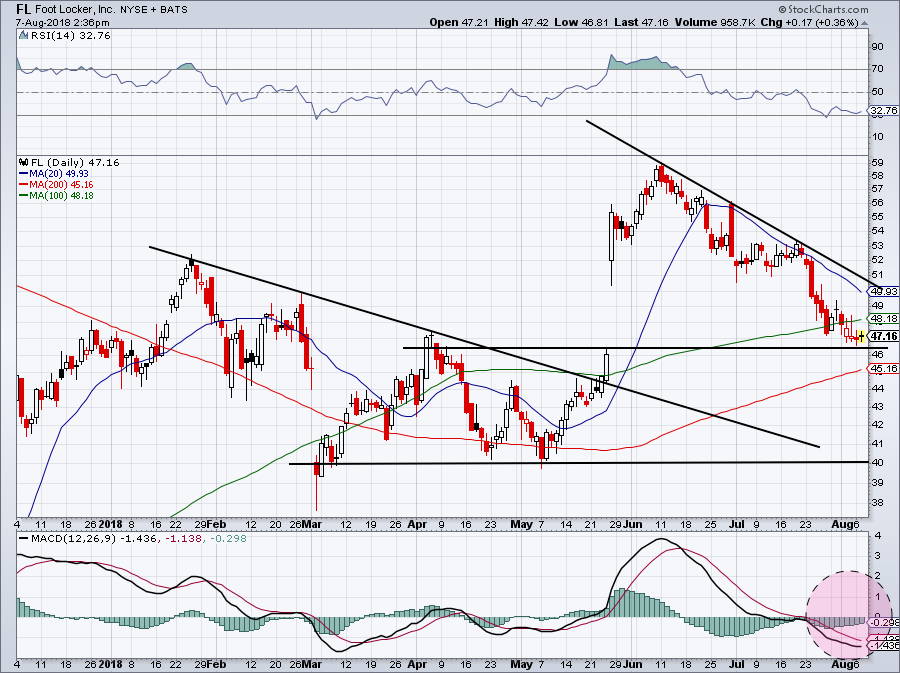The height and width of the screenshot is (673, 900).
Task: Click the NYSE + BATS exchange label
Action: coord(154,9)
